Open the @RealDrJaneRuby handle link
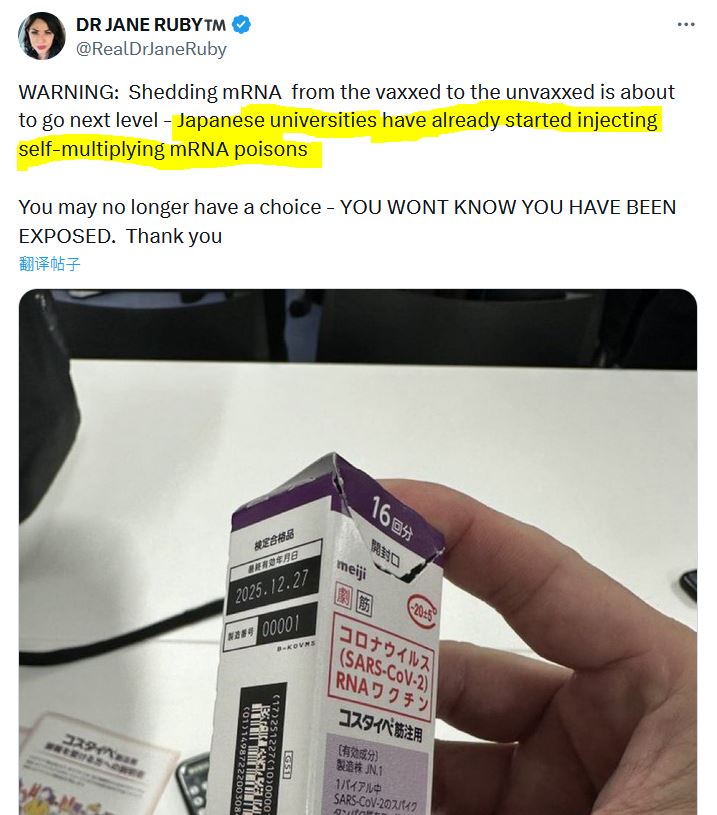 (151, 49)
